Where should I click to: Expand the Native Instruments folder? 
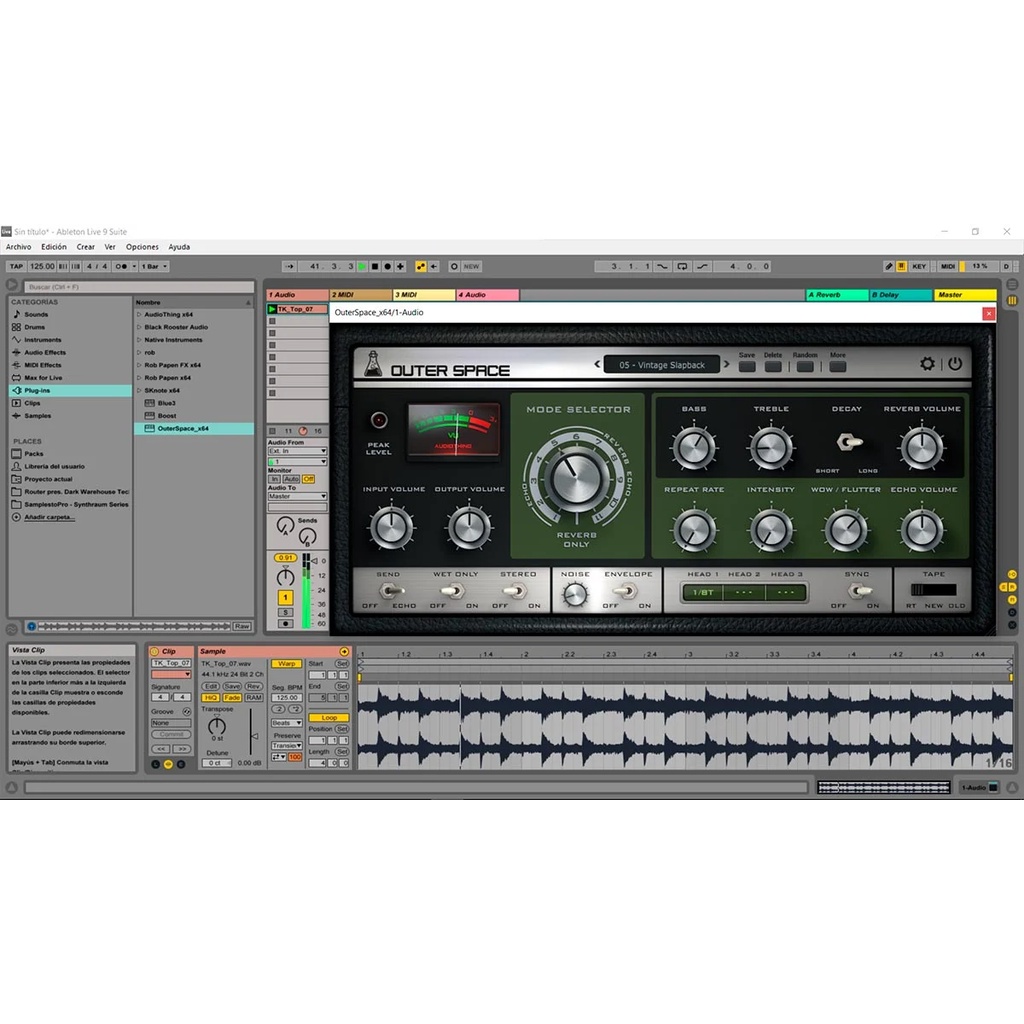tap(139, 340)
